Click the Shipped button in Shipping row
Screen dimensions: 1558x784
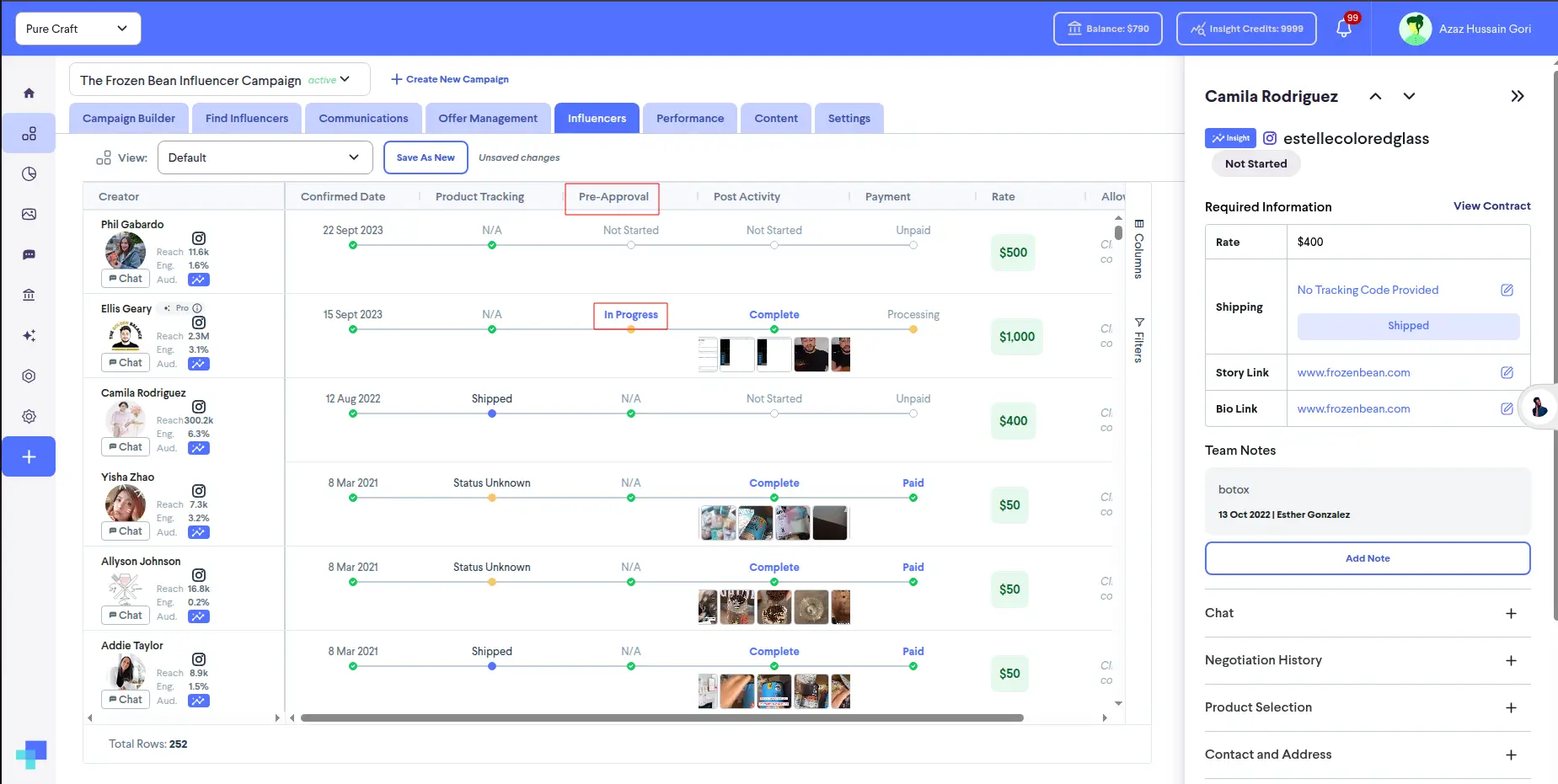[x=1408, y=326]
